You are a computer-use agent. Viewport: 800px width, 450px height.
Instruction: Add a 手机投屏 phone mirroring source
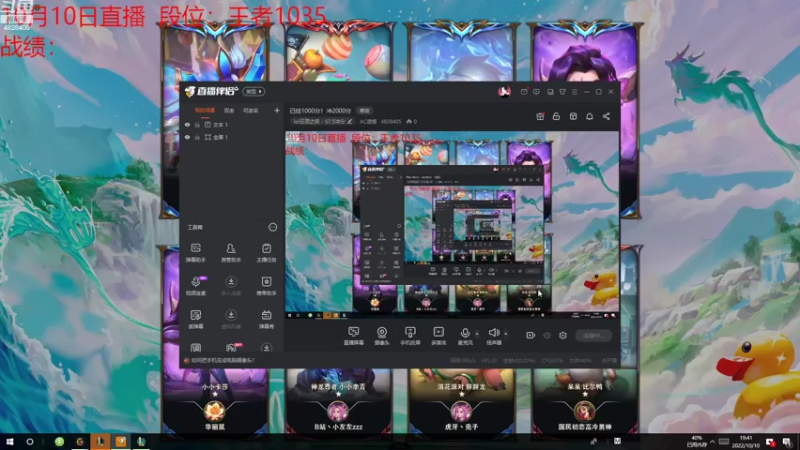(x=410, y=336)
